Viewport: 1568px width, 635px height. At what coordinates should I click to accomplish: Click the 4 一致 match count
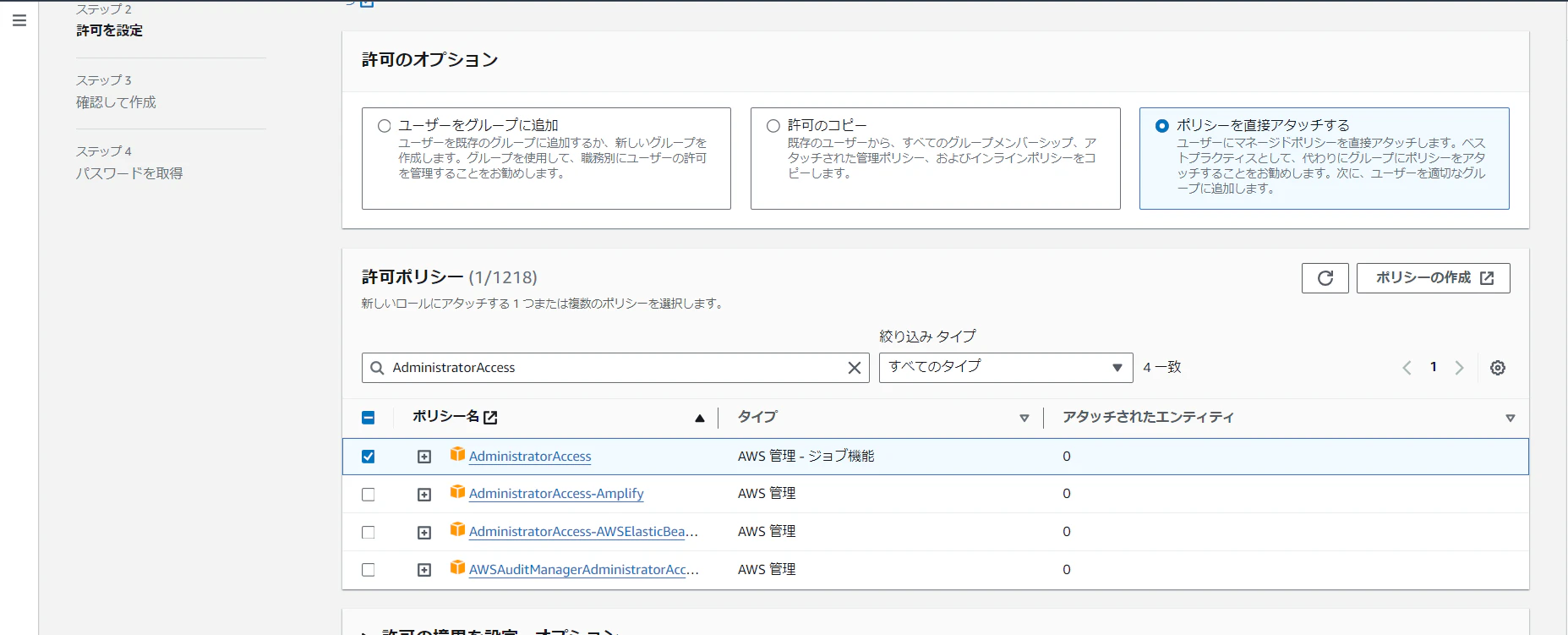pos(1162,367)
